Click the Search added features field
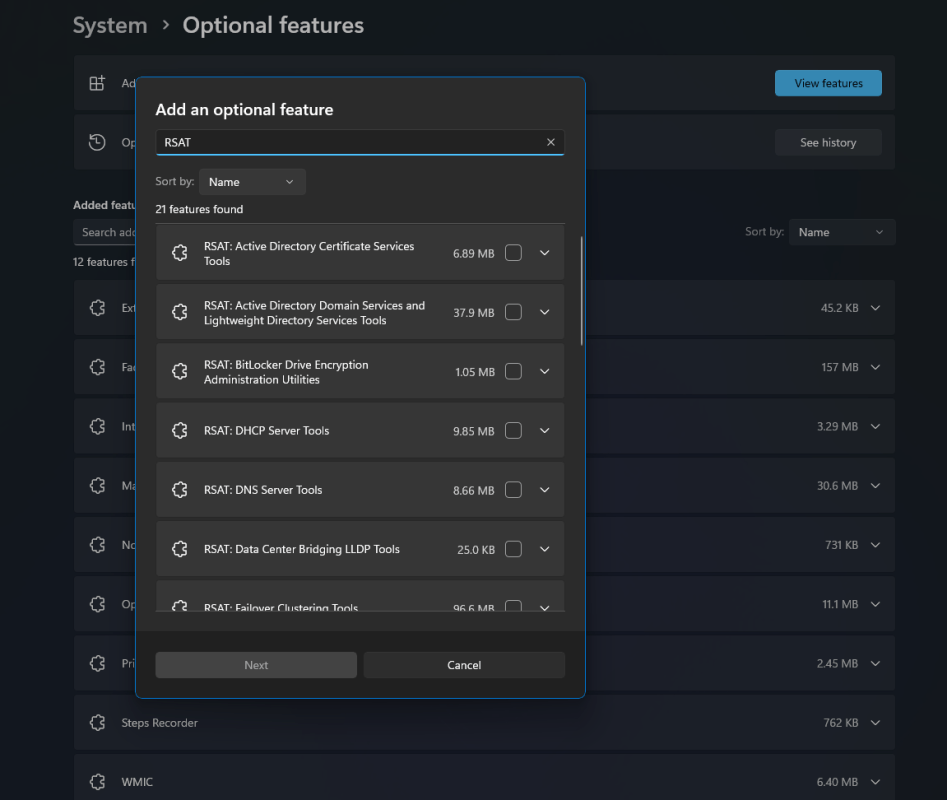The width and height of the screenshot is (947, 800). [x=105, y=232]
